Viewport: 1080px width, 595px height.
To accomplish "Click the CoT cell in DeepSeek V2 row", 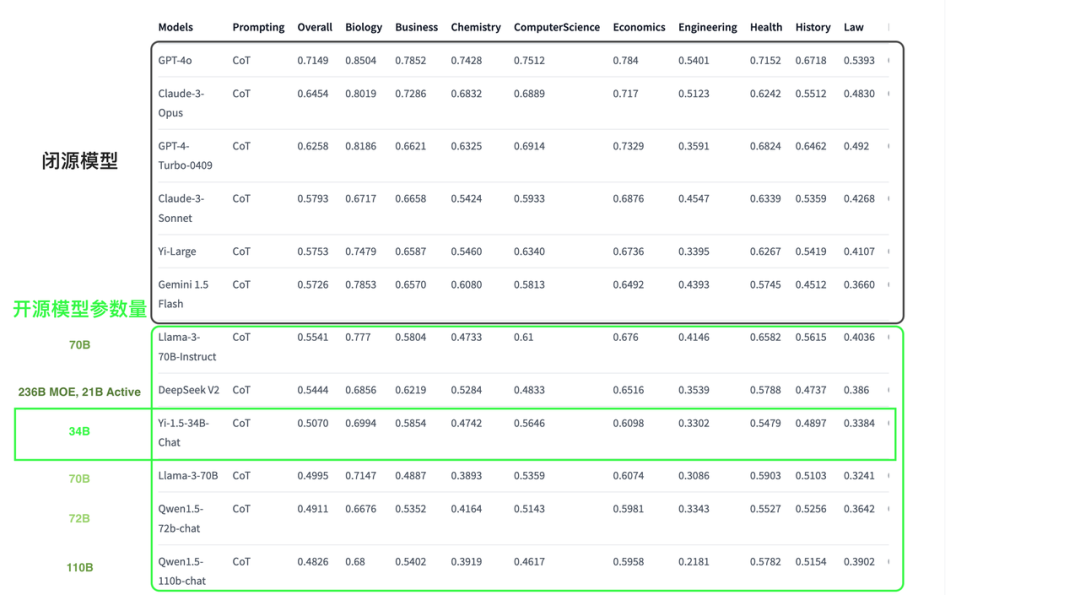I will pyautogui.click(x=241, y=390).
